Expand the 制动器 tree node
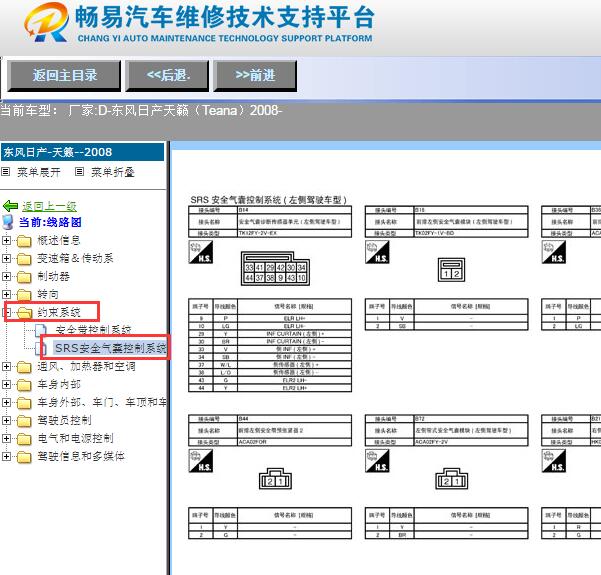 (x=6, y=276)
